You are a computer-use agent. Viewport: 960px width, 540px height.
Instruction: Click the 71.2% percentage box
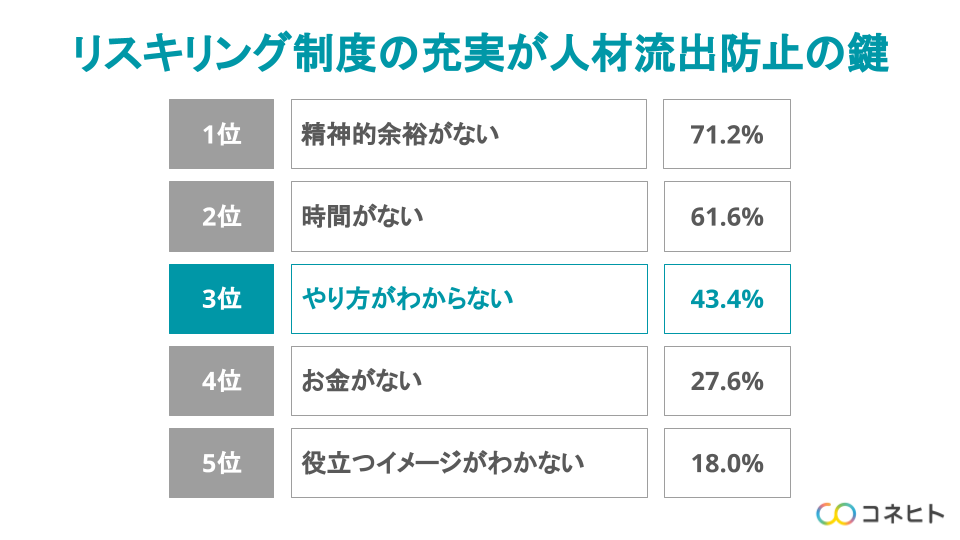coord(727,134)
